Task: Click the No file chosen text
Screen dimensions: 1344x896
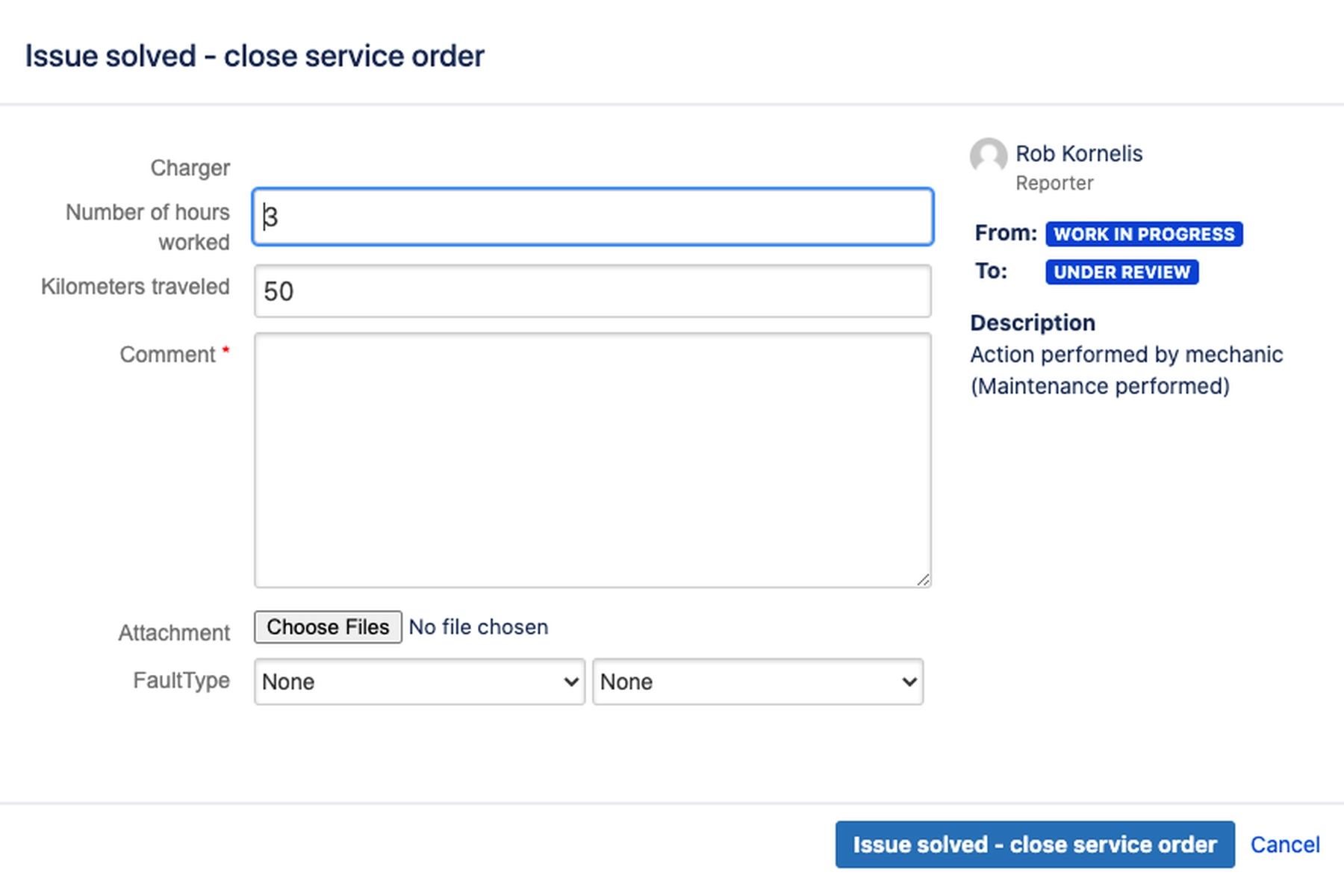Action: (479, 627)
